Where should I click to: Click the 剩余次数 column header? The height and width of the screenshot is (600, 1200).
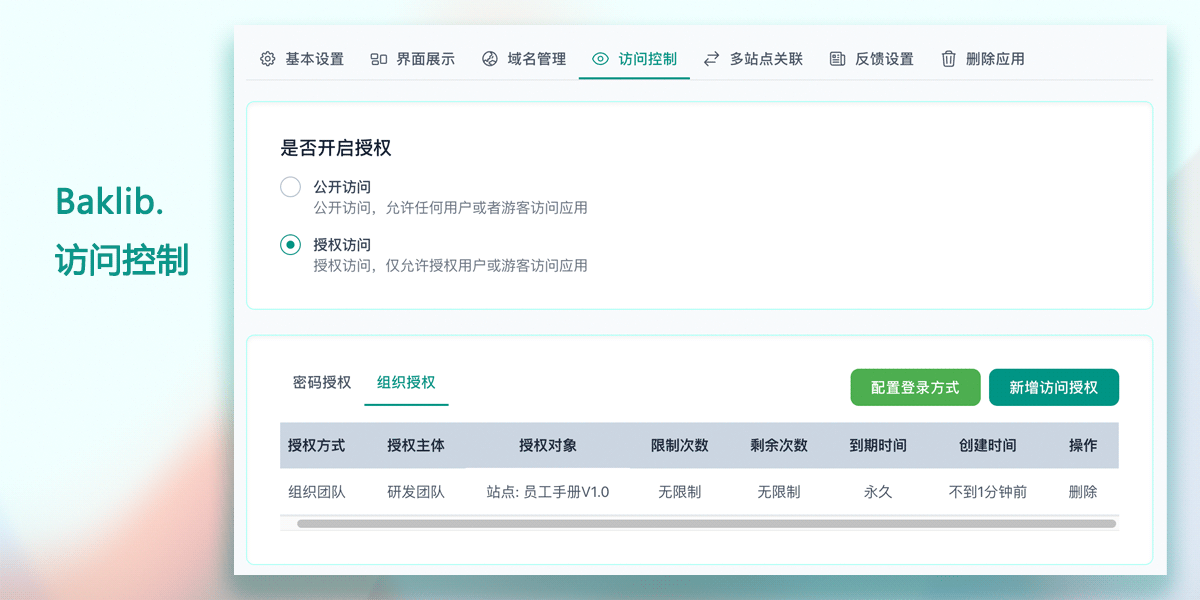[x=779, y=445]
